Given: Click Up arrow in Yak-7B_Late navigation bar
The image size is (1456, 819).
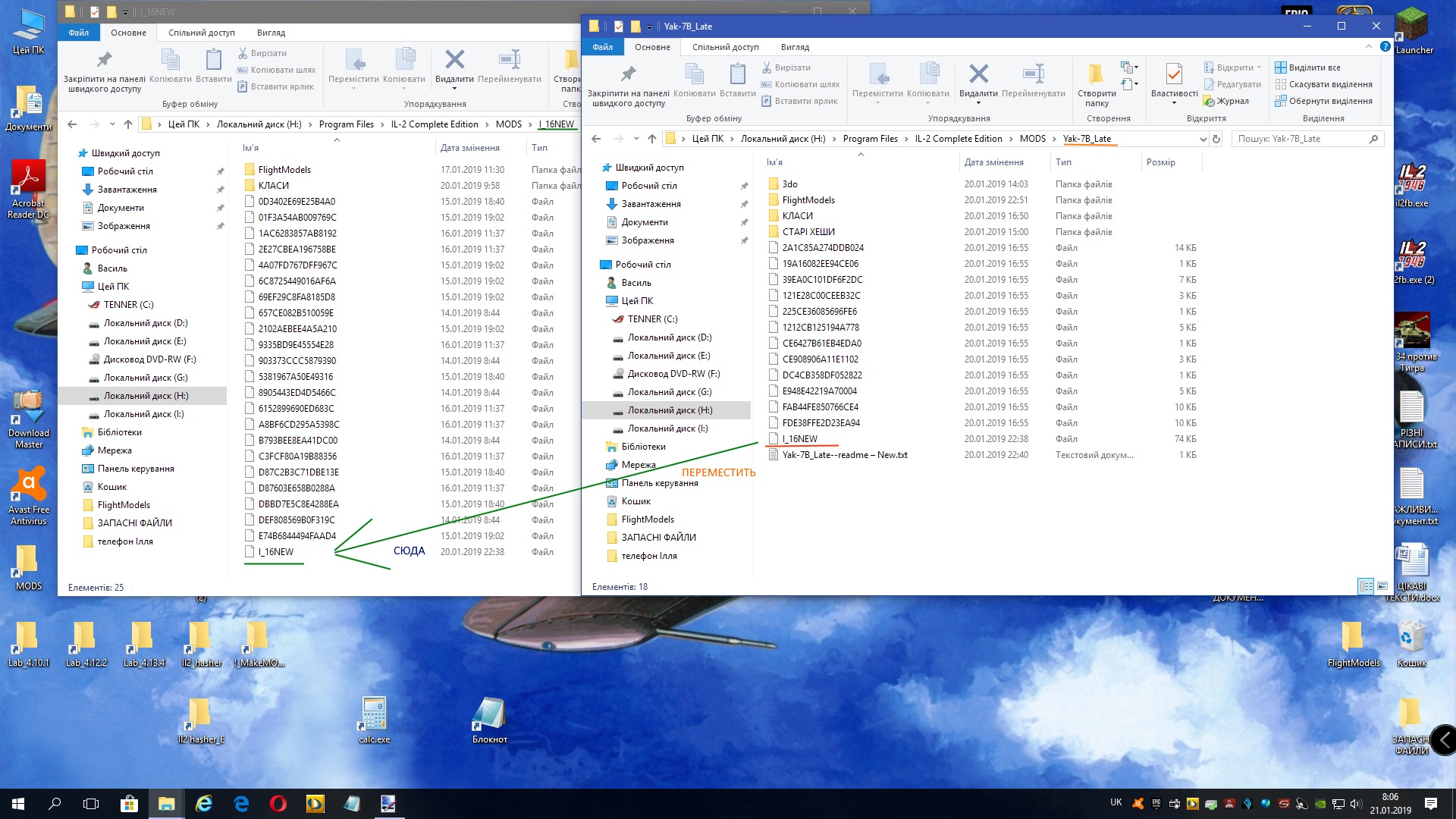Looking at the screenshot, I should pyautogui.click(x=652, y=139).
